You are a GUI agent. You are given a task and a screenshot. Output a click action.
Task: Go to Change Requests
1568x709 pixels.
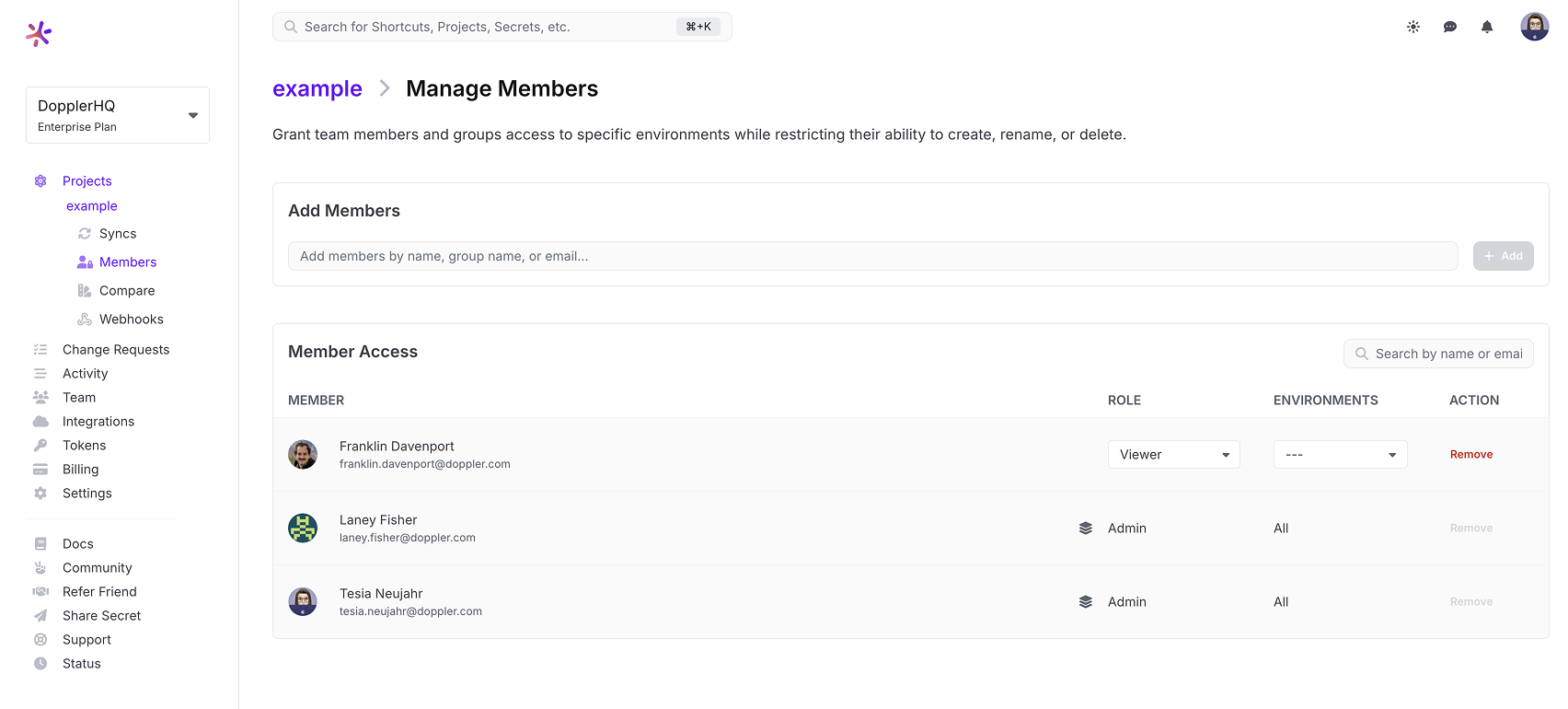point(116,350)
